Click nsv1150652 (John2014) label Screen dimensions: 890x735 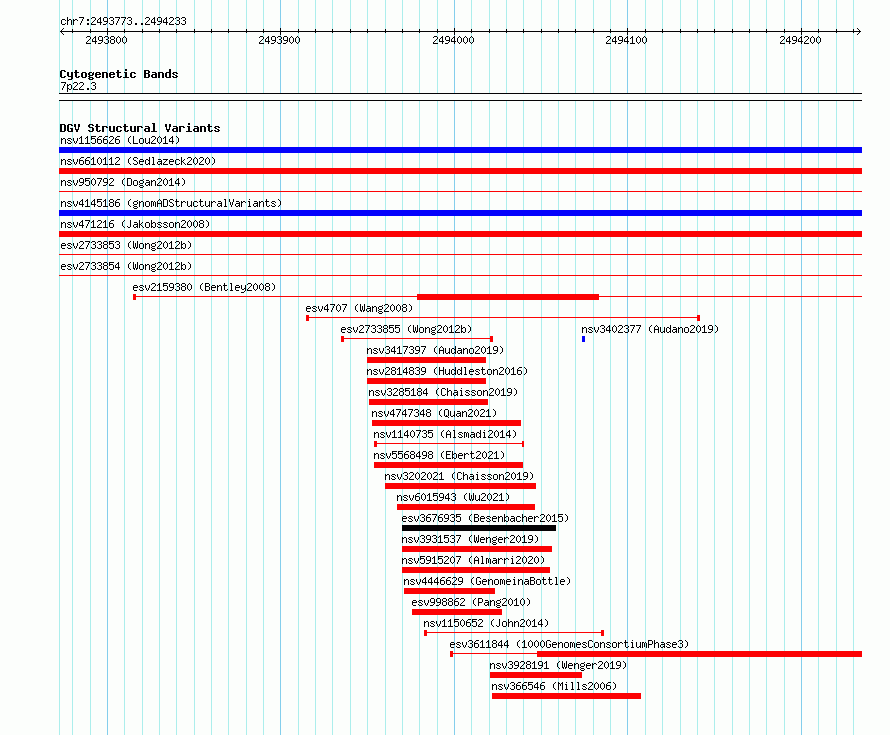coord(486,623)
